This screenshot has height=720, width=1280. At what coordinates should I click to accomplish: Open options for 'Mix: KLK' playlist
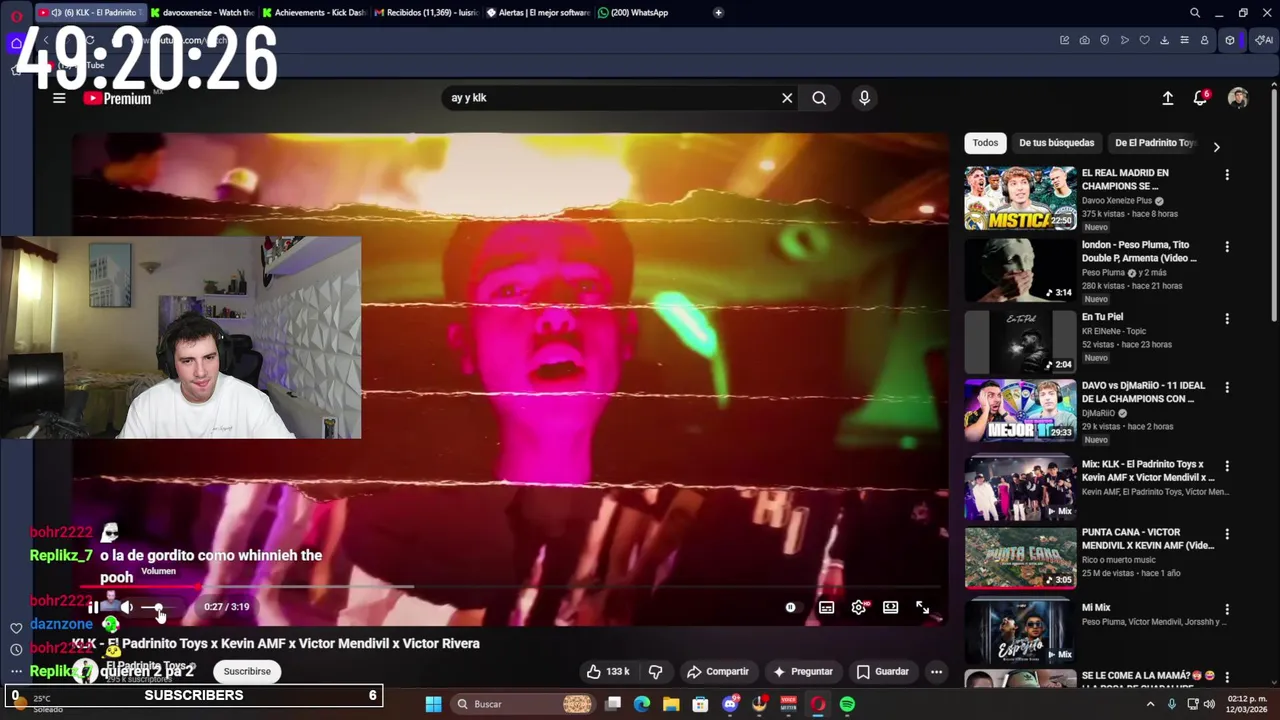click(x=1227, y=466)
